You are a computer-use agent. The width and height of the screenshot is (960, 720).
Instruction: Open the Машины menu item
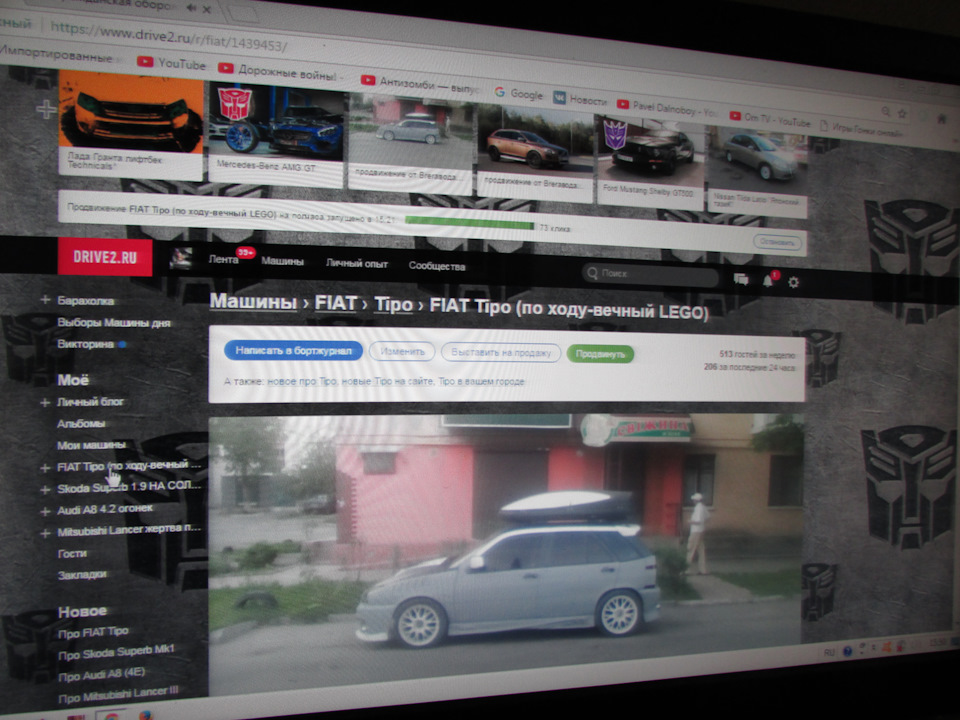coord(282,261)
